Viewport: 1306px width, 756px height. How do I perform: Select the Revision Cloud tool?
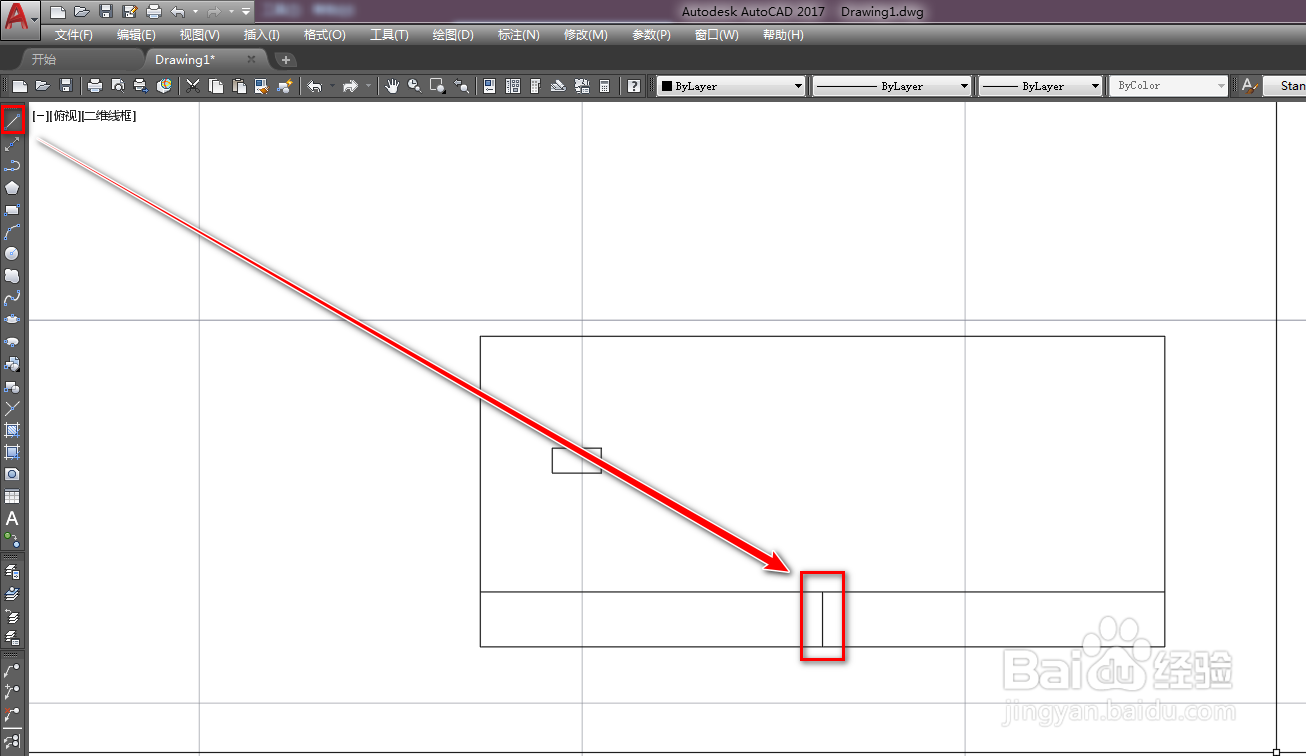12,275
